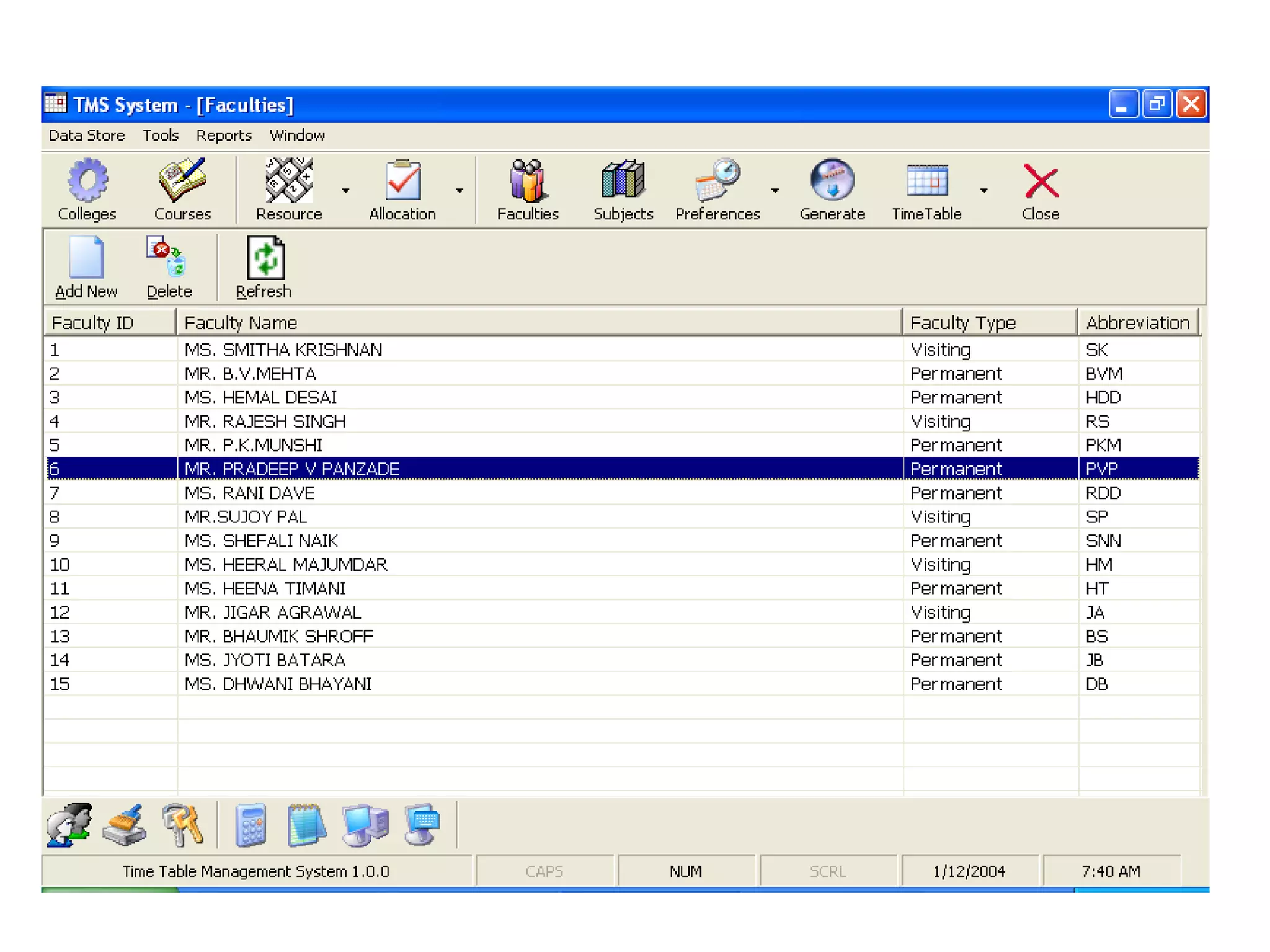1270x952 pixels.
Task: Select row MR. JIGAR AGRAWAL
Action: (x=622, y=612)
